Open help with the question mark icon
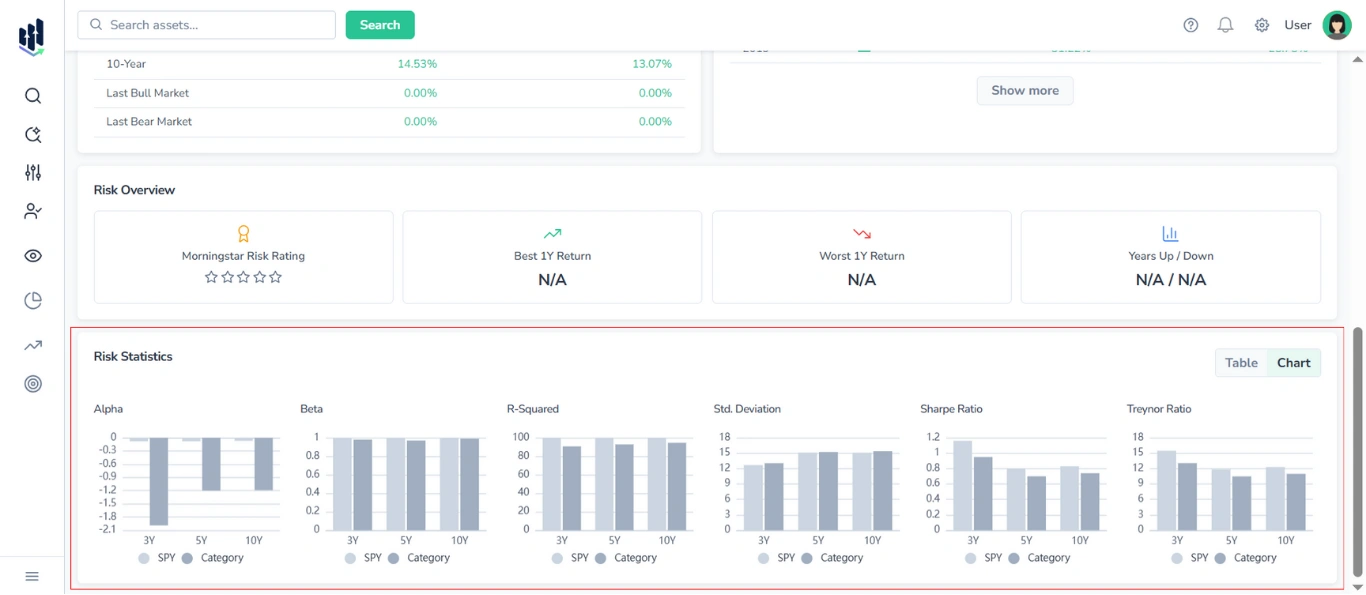Image resolution: width=1366 pixels, height=595 pixels. point(1190,24)
